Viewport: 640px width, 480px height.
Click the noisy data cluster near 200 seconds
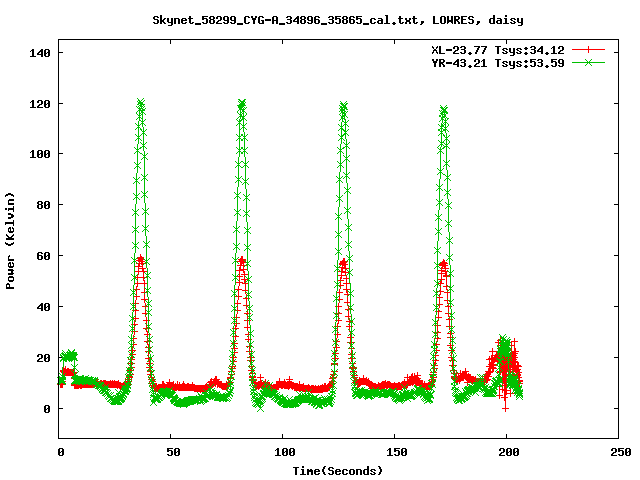(504, 367)
